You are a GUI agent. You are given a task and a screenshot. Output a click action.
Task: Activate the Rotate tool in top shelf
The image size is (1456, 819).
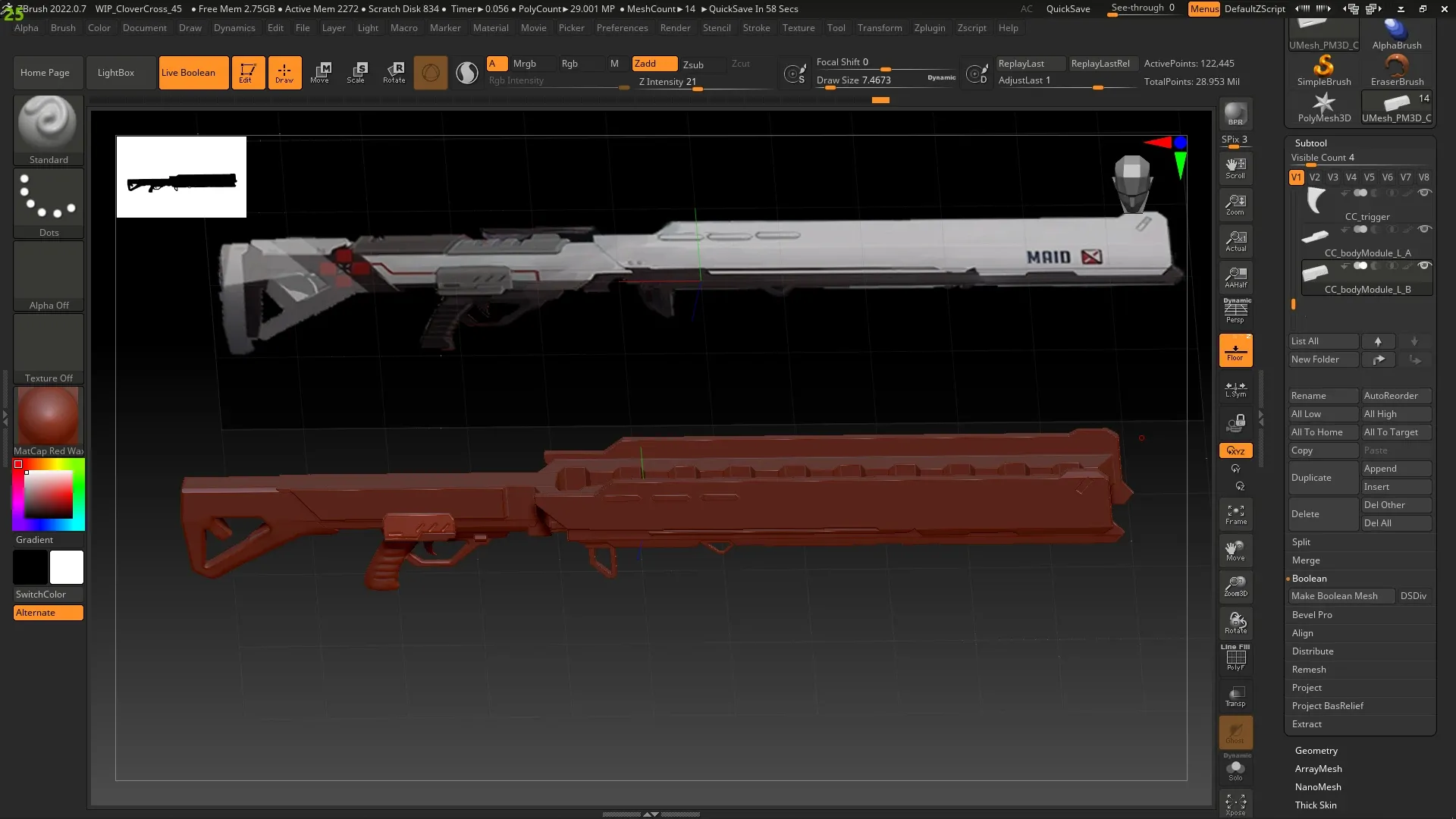coord(394,72)
